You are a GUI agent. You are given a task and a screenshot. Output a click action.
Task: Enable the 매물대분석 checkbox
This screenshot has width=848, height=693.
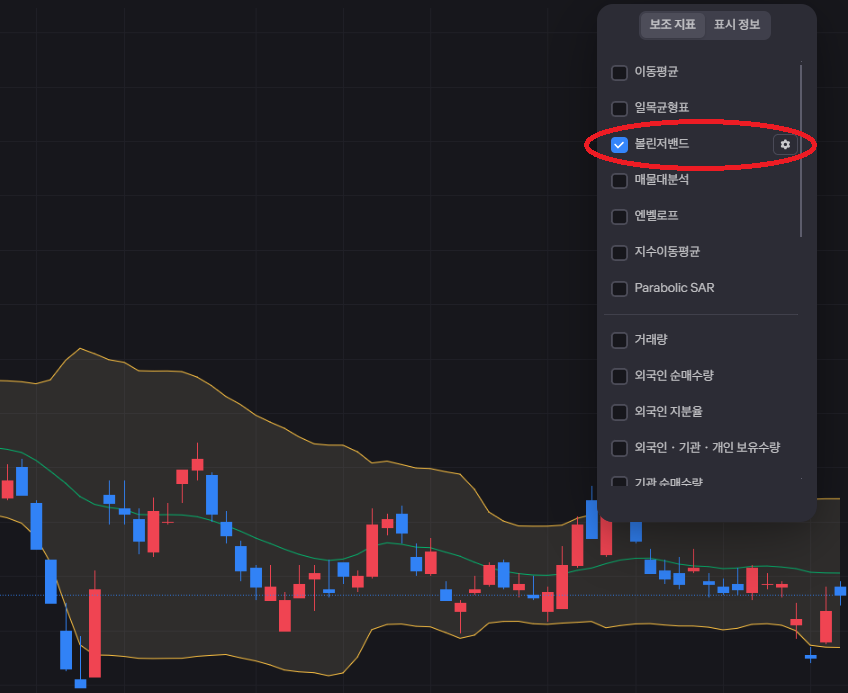tap(619, 180)
